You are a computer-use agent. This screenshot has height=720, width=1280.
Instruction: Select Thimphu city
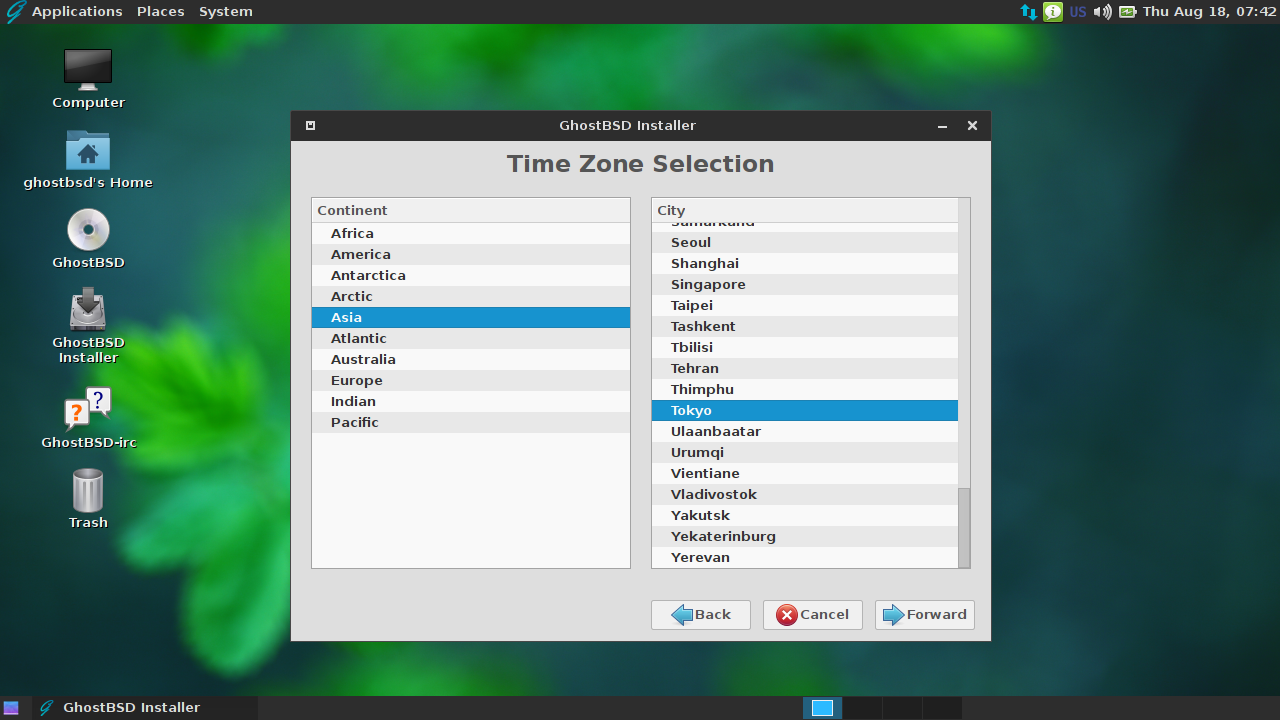pos(805,389)
